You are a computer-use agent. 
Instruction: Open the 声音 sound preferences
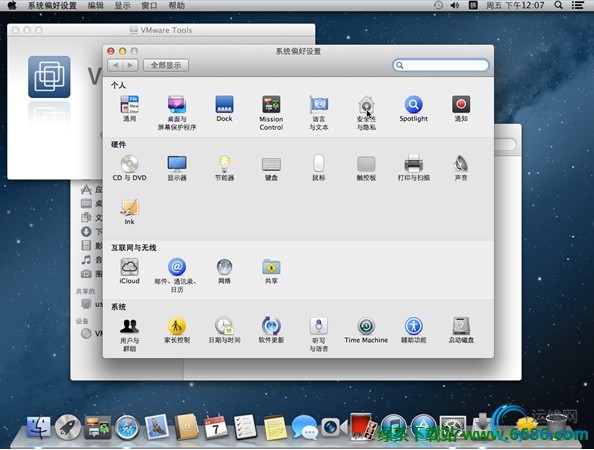tap(461, 168)
